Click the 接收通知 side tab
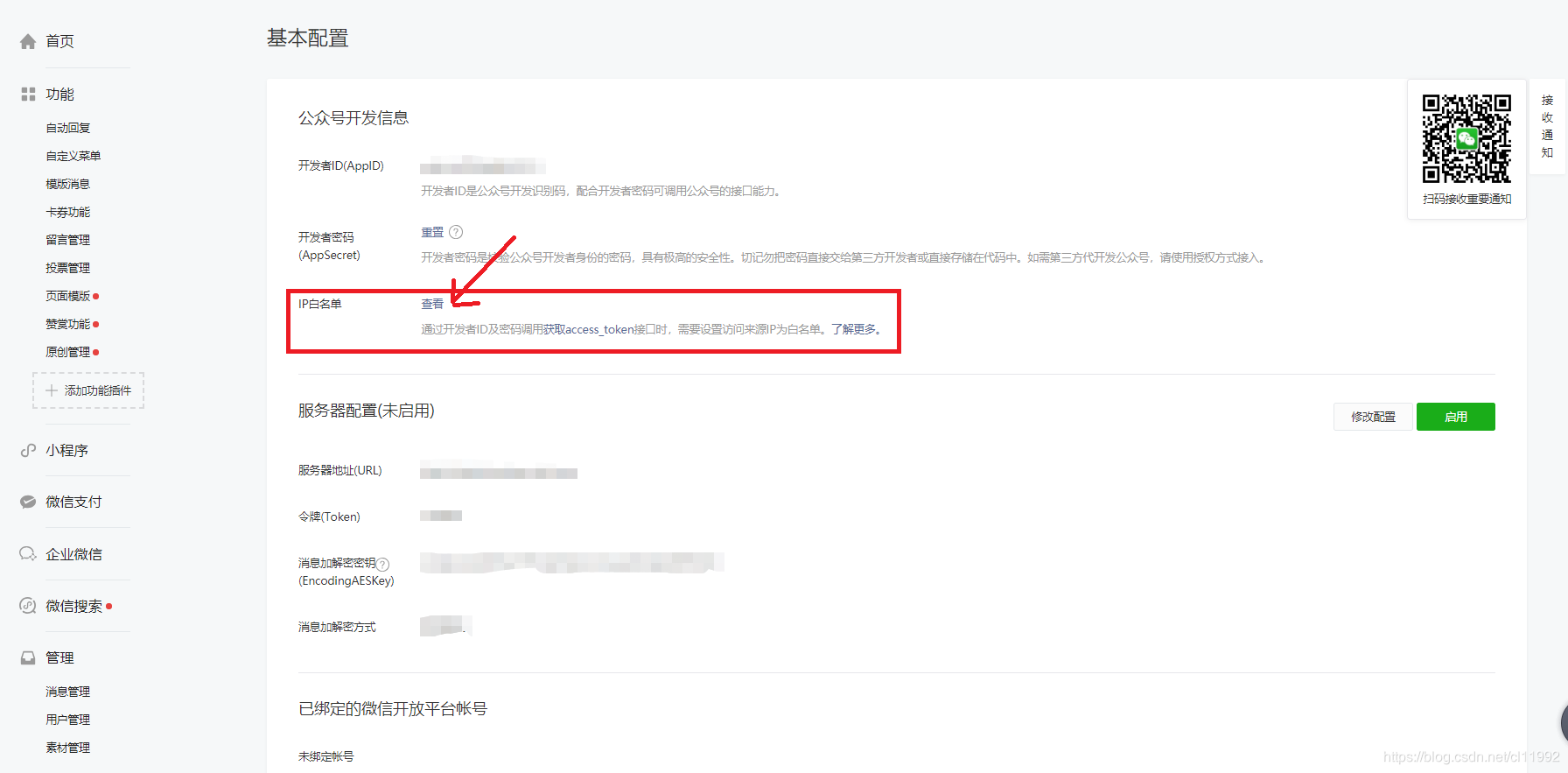 1547,127
